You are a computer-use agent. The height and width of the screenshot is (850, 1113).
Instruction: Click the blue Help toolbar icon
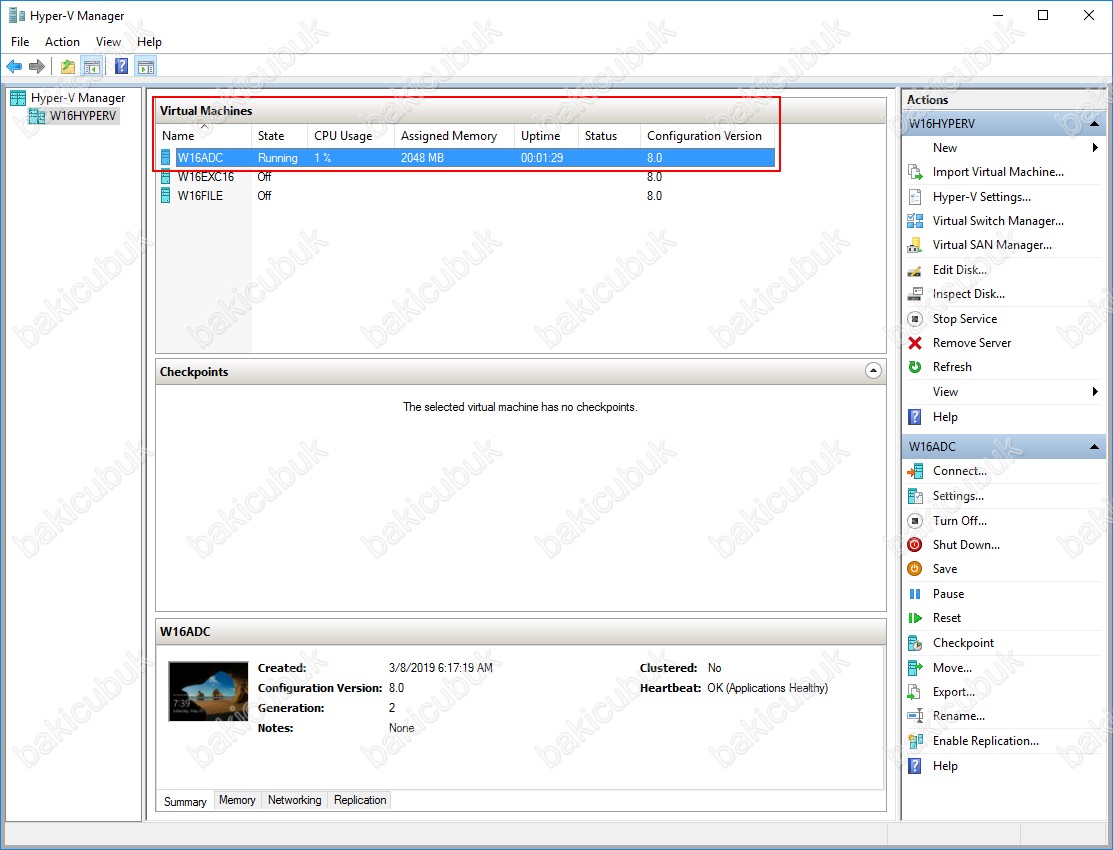[x=121, y=67]
